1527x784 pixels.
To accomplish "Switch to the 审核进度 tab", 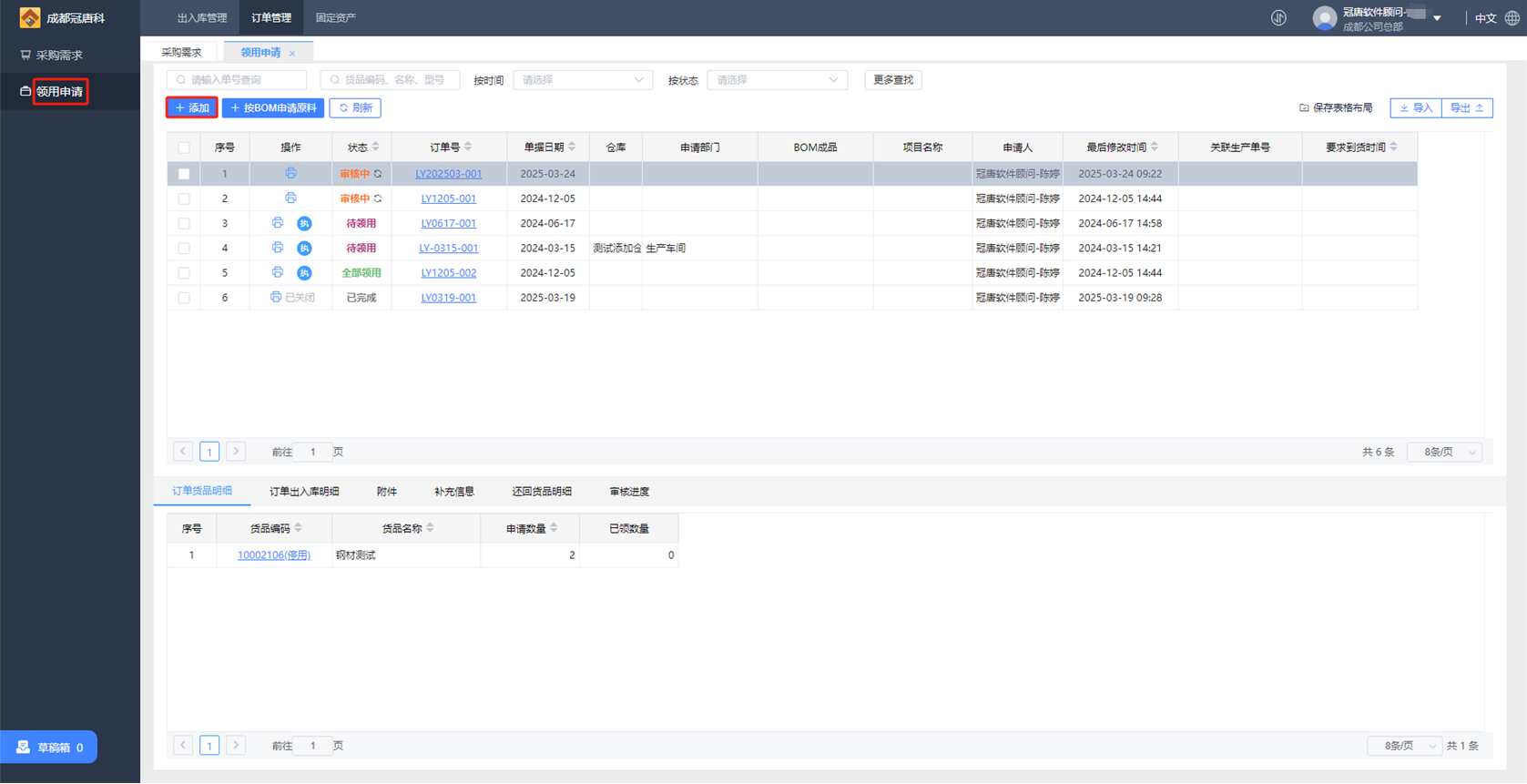I will point(629,492).
